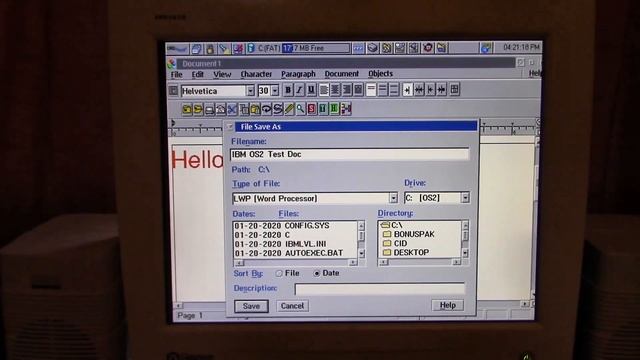
Task: Right-align the paragraph via the align-right icon
Action: (347, 89)
